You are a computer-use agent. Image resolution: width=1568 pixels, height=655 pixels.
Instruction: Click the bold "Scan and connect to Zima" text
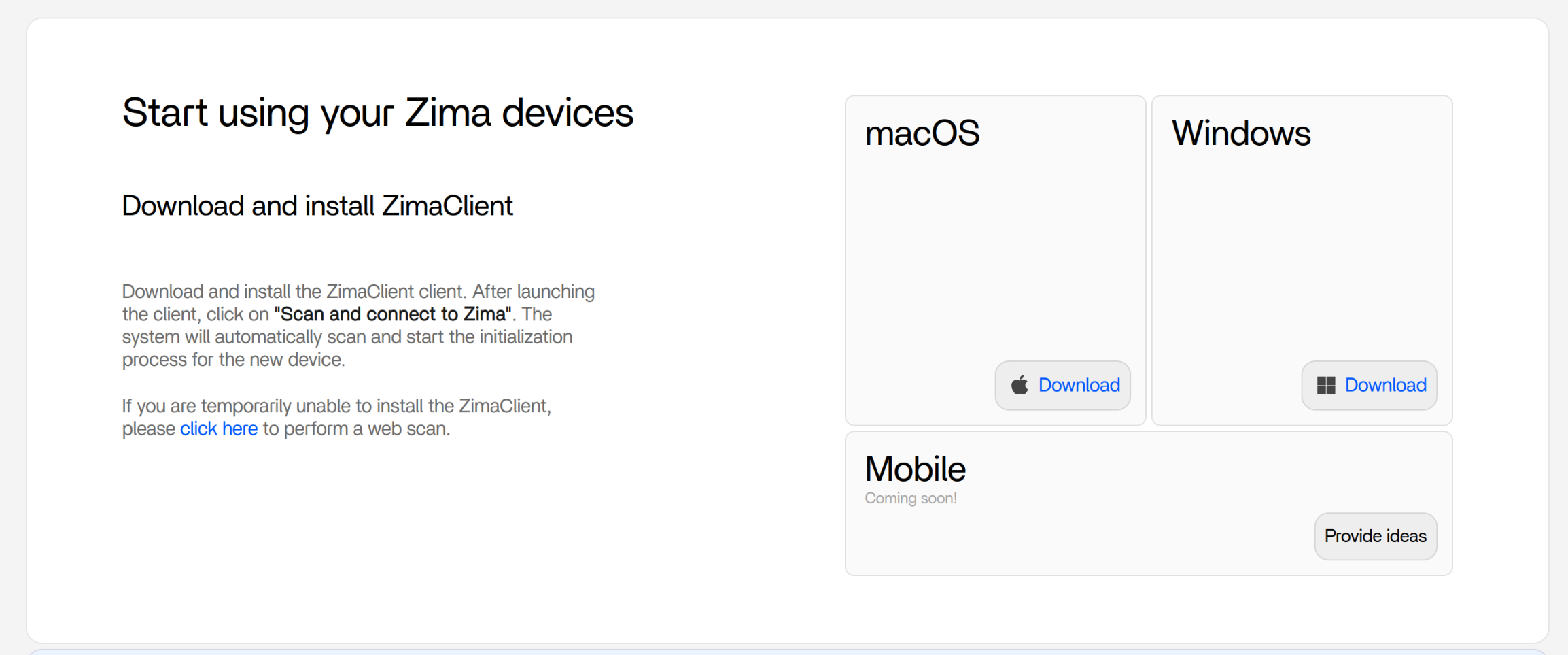point(393,314)
